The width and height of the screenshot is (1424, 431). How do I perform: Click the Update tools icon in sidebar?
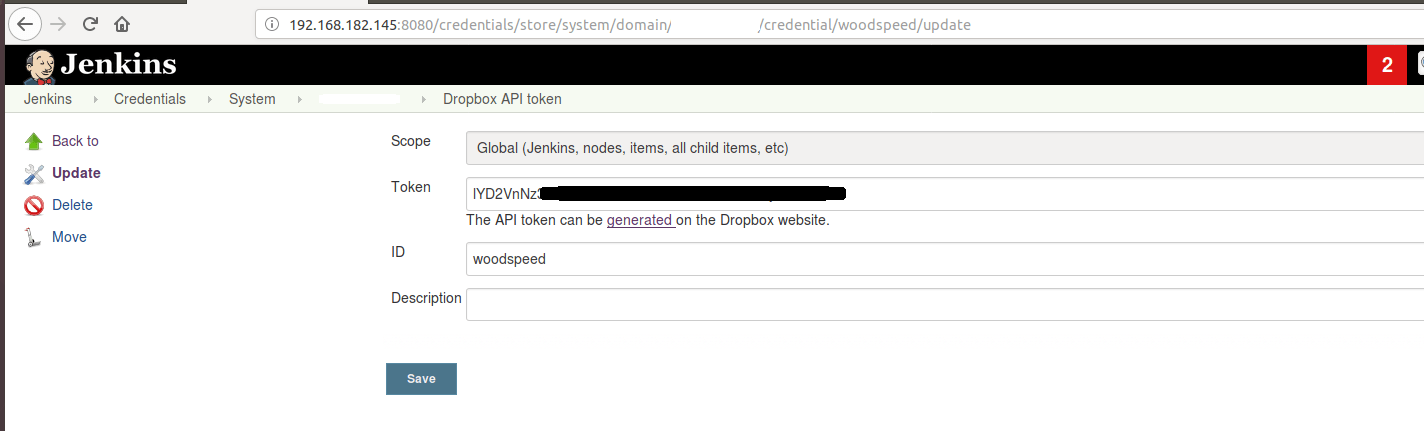34,174
